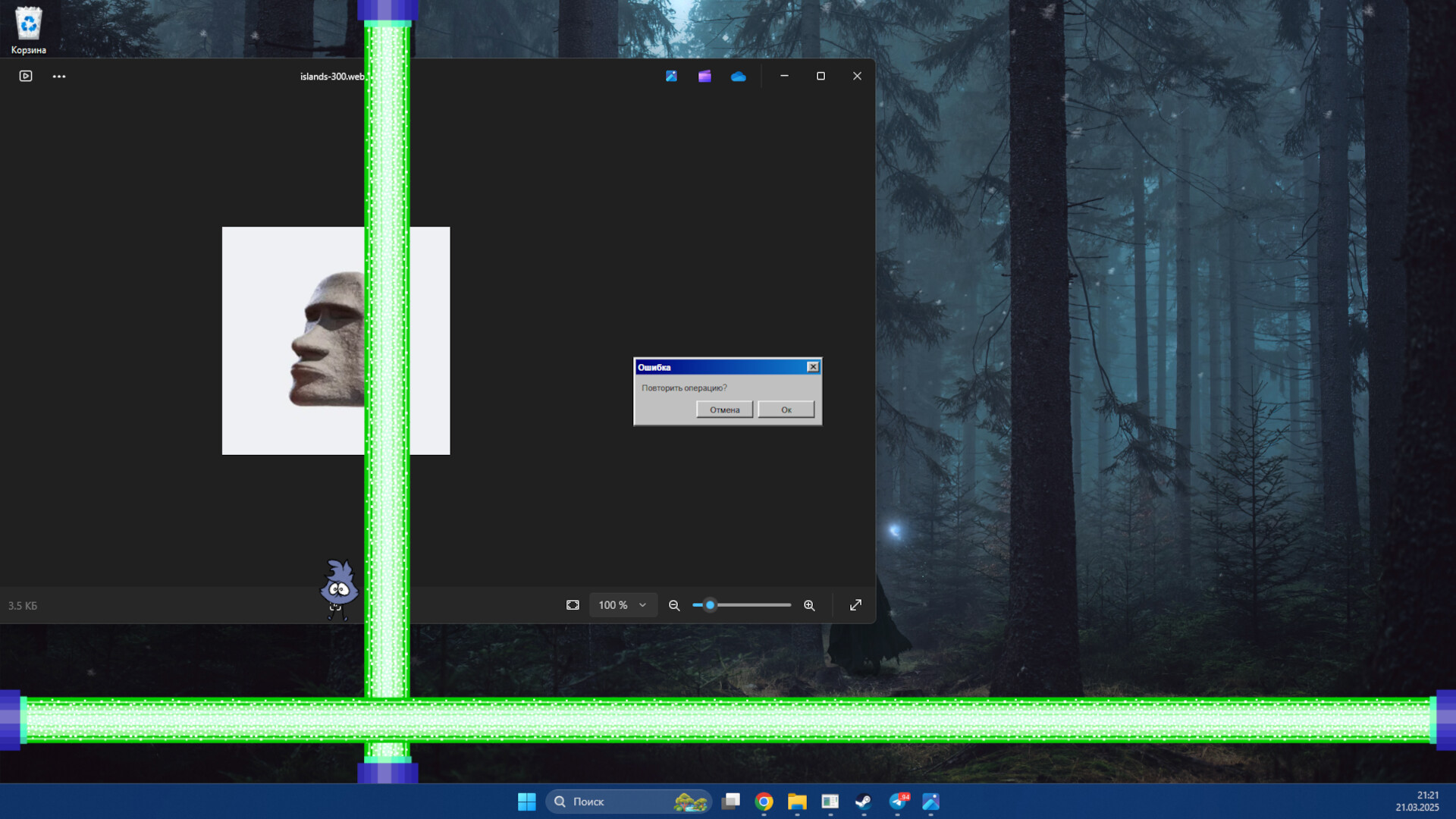1456x819 pixels.
Task: Select the Edit image icon in the titlebar
Action: [x=671, y=76]
